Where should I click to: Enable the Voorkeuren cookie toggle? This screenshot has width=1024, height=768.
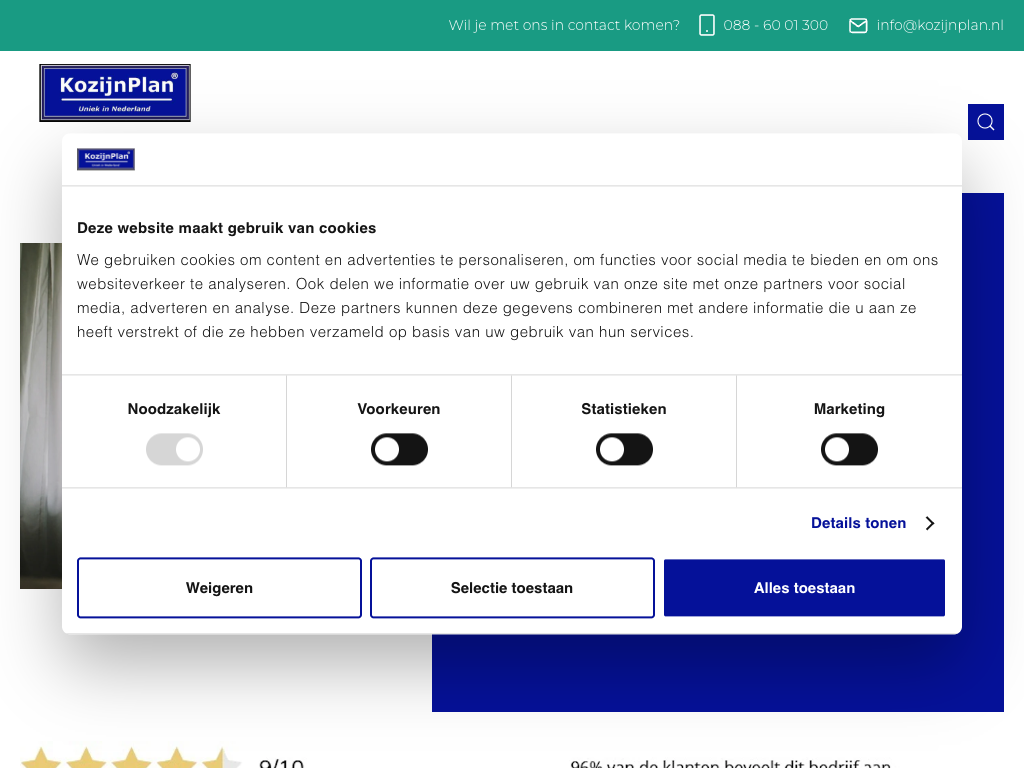(x=399, y=449)
